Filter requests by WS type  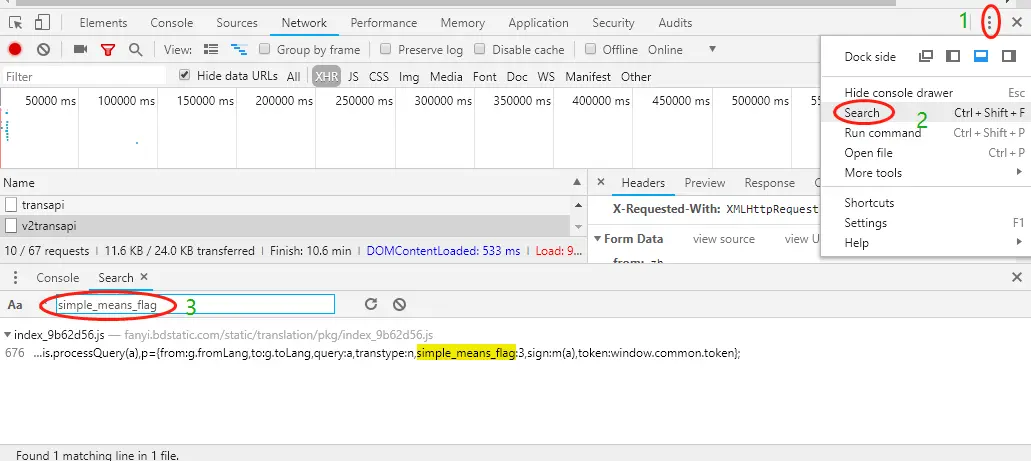546,76
